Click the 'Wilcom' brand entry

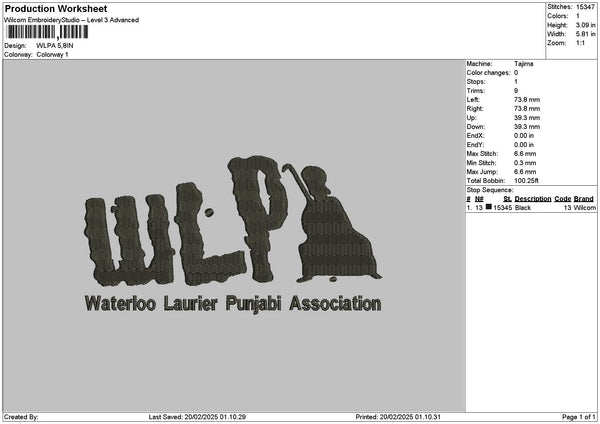click(585, 208)
